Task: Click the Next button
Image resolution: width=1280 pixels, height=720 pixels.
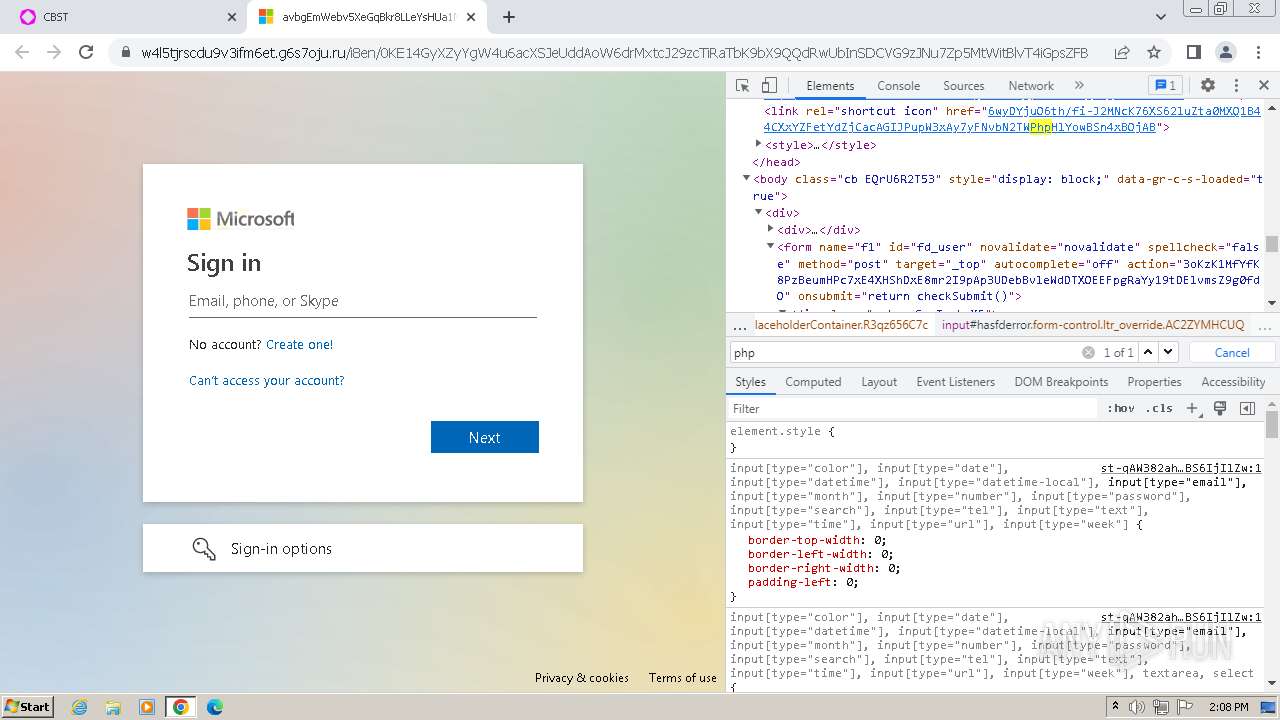Action: click(x=485, y=437)
